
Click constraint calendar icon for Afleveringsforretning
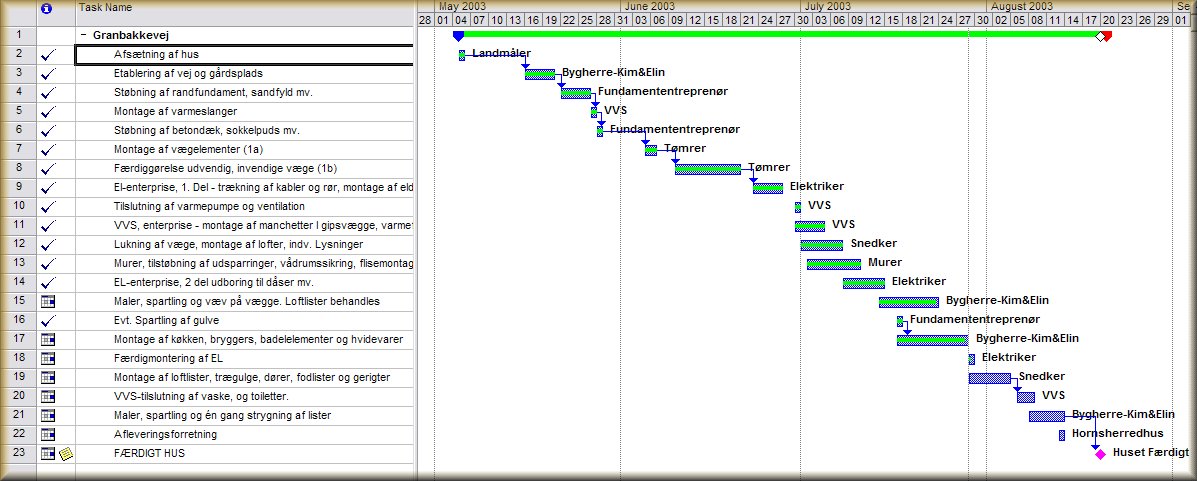coord(48,435)
